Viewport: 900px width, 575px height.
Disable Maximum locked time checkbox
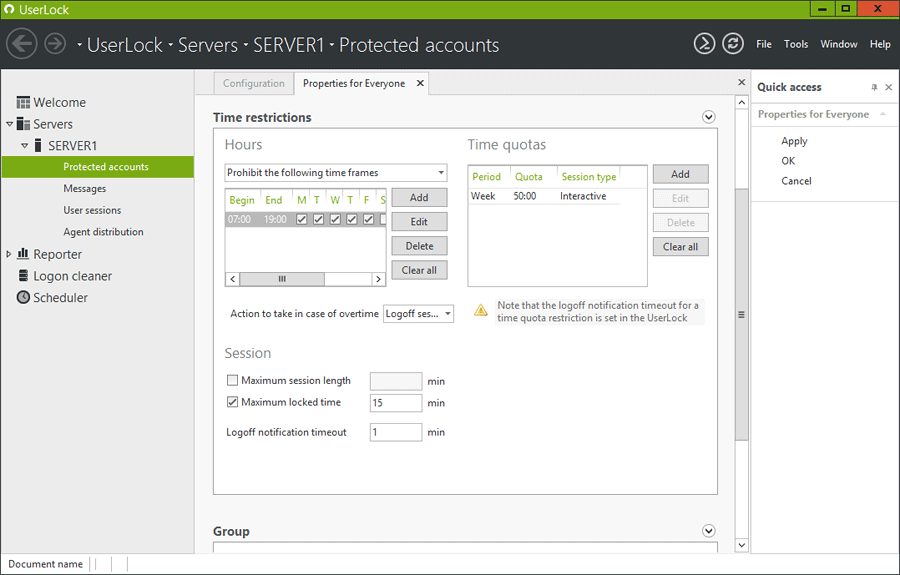232,402
